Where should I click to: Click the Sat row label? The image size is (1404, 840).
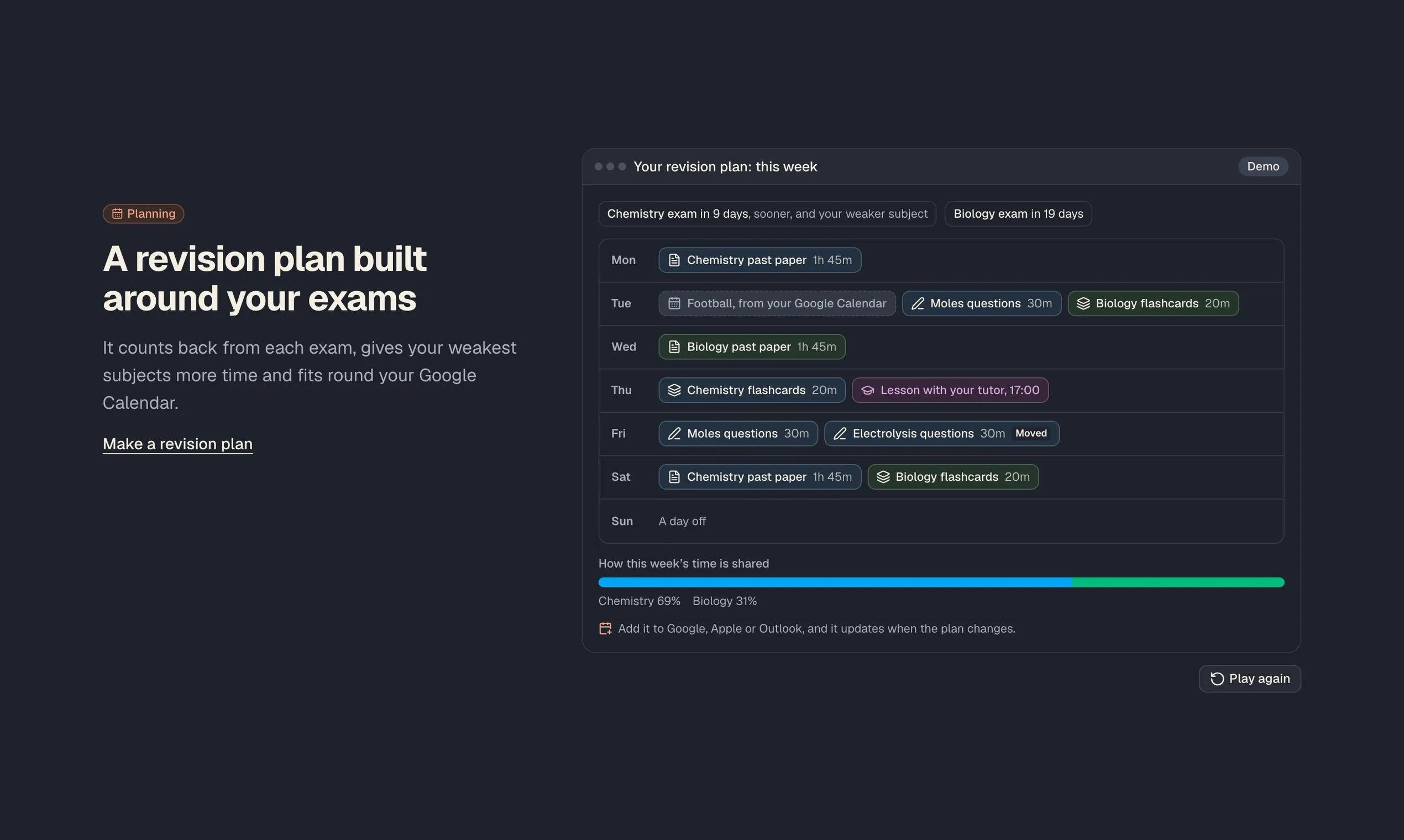pyautogui.click(x=621, y=476)
